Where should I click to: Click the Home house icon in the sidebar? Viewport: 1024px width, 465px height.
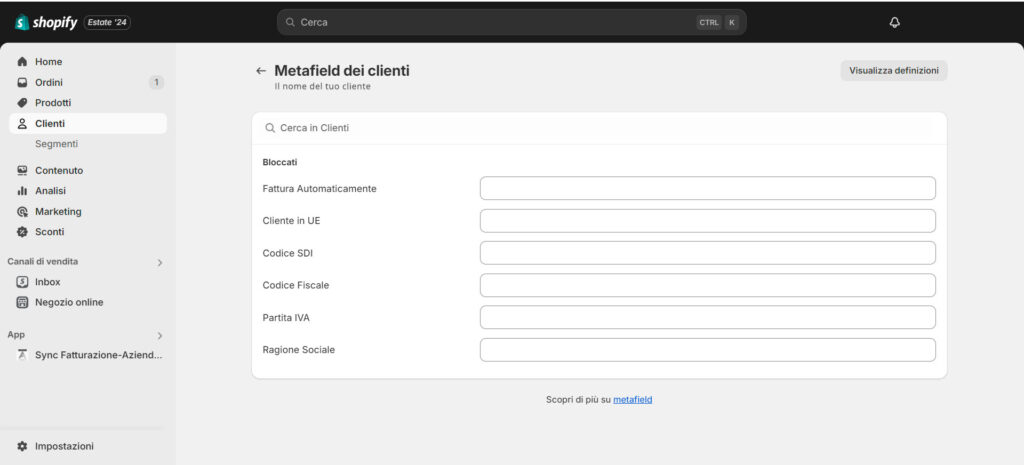coord(22,62)
